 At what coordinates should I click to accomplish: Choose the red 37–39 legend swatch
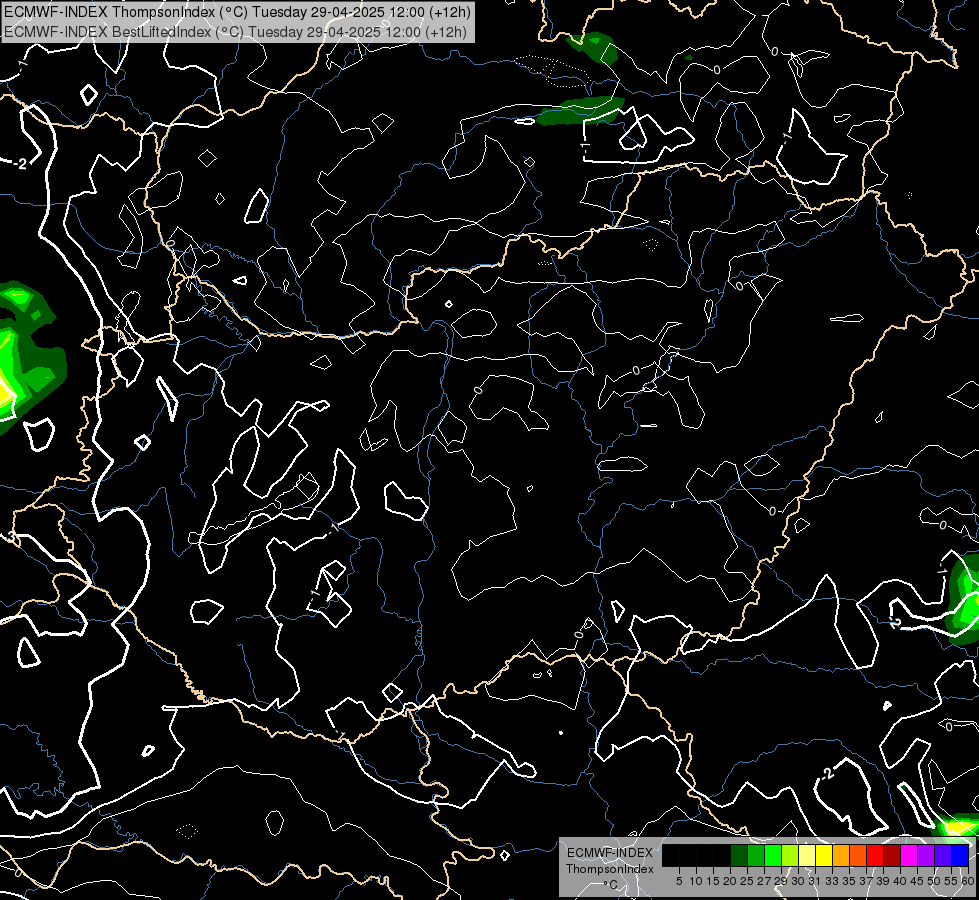875,855
